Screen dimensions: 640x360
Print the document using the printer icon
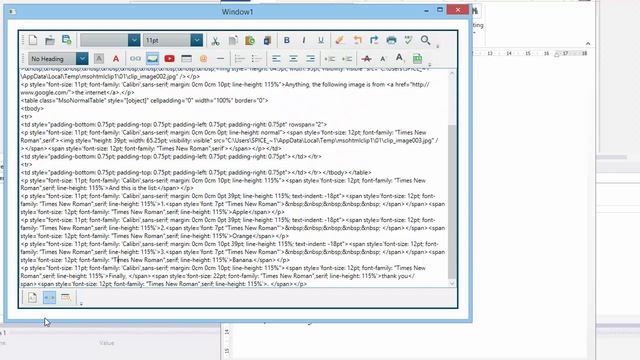[x=391, y=40]
